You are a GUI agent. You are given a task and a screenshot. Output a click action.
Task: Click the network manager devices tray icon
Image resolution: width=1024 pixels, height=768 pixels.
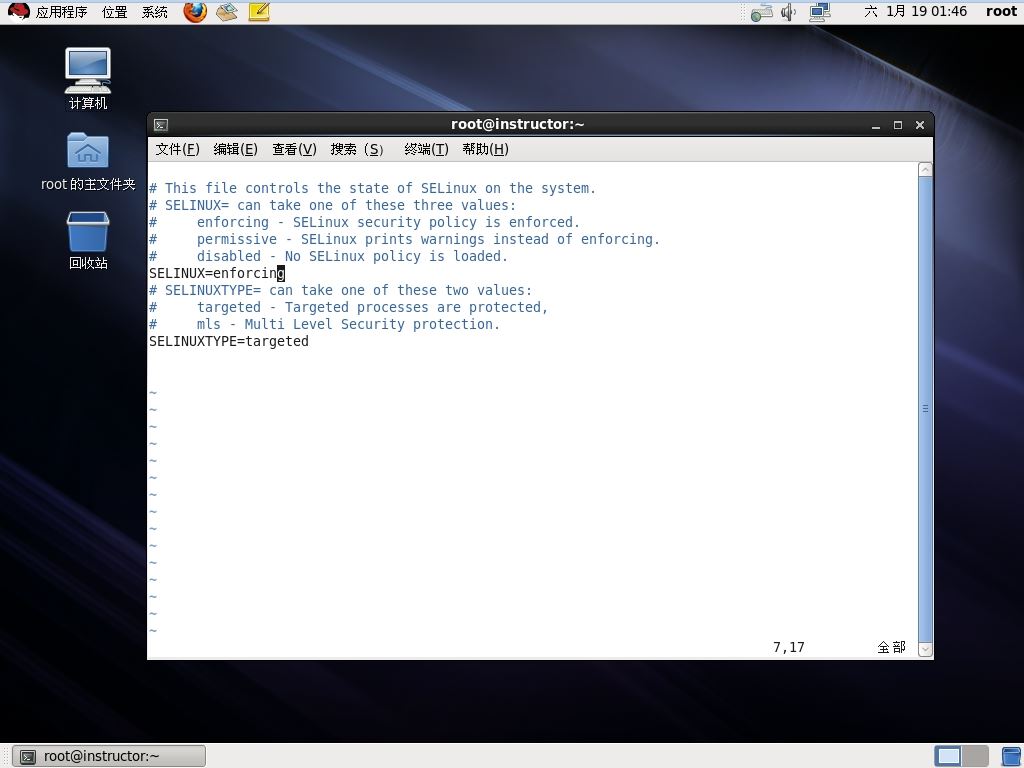pyautogui.click(x=761, y=12)
